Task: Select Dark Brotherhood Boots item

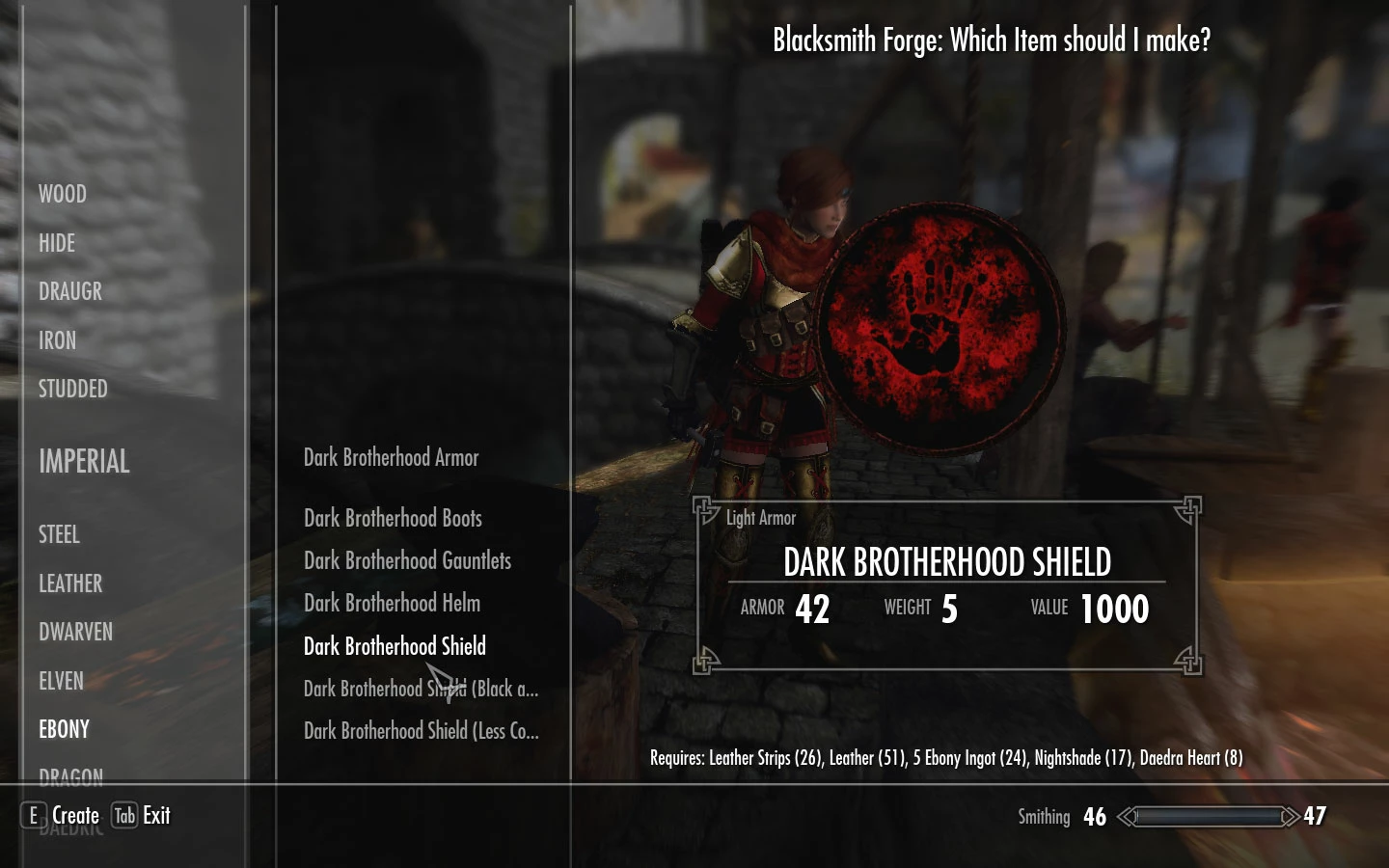Action: 393,518
